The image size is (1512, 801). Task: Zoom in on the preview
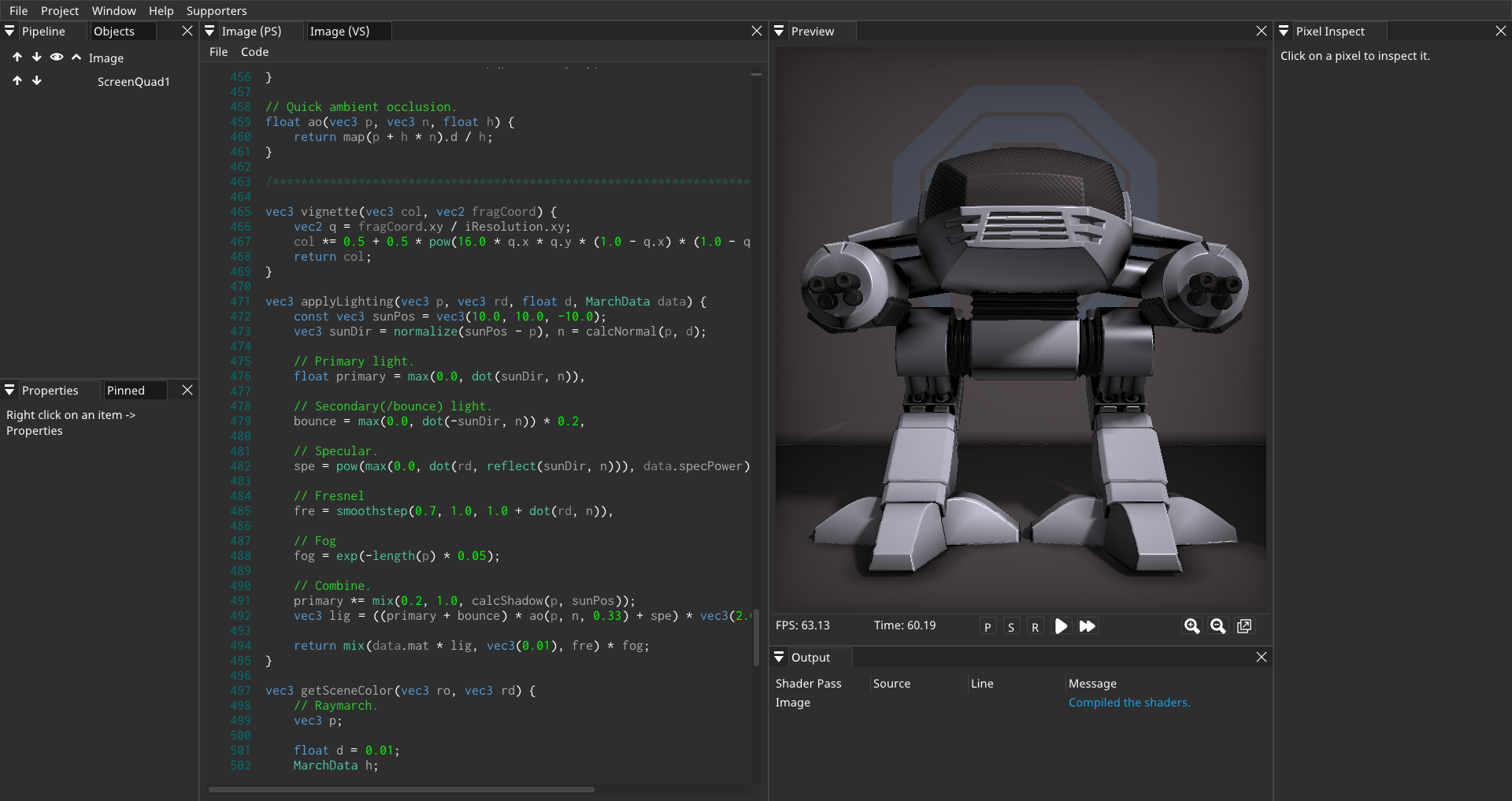[1191, 626]
